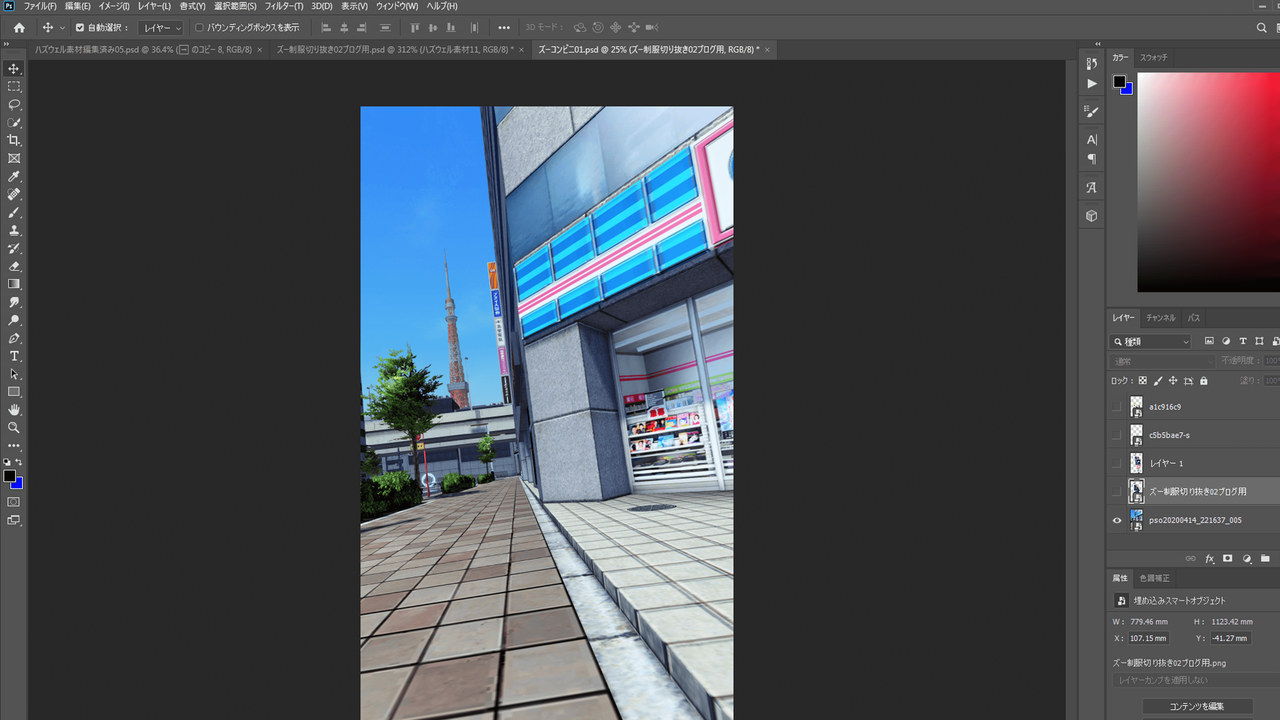Viewport: 1280px width, 720px height.
Task: Open the 通常 blend mode dropdown
Action: click(1162, 361)
